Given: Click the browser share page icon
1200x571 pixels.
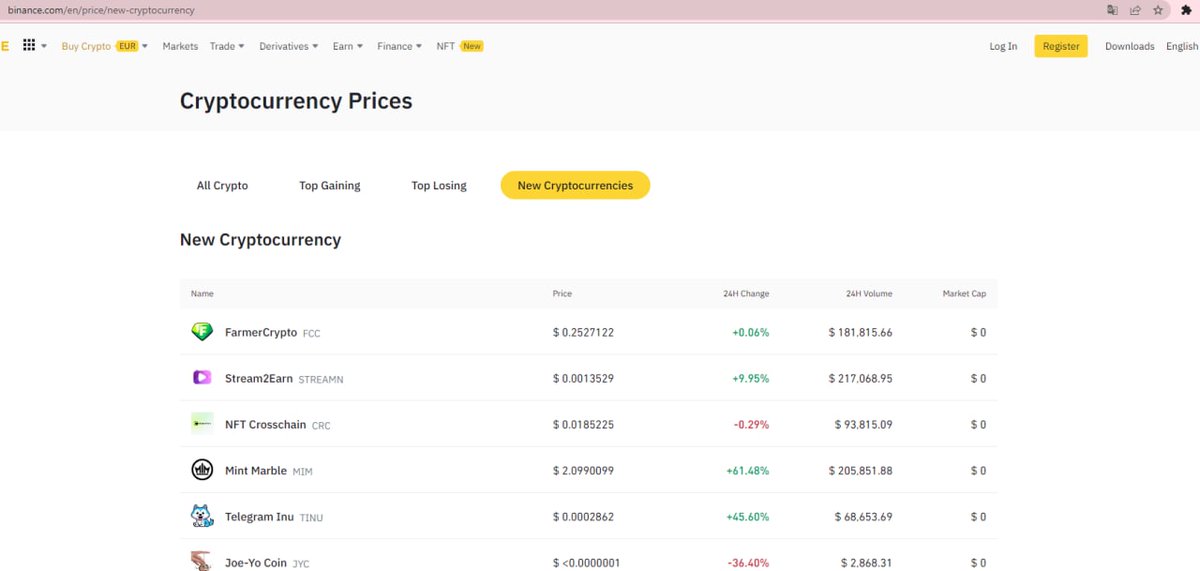Looking at the screenshot, I should [x=1135, y=10].
